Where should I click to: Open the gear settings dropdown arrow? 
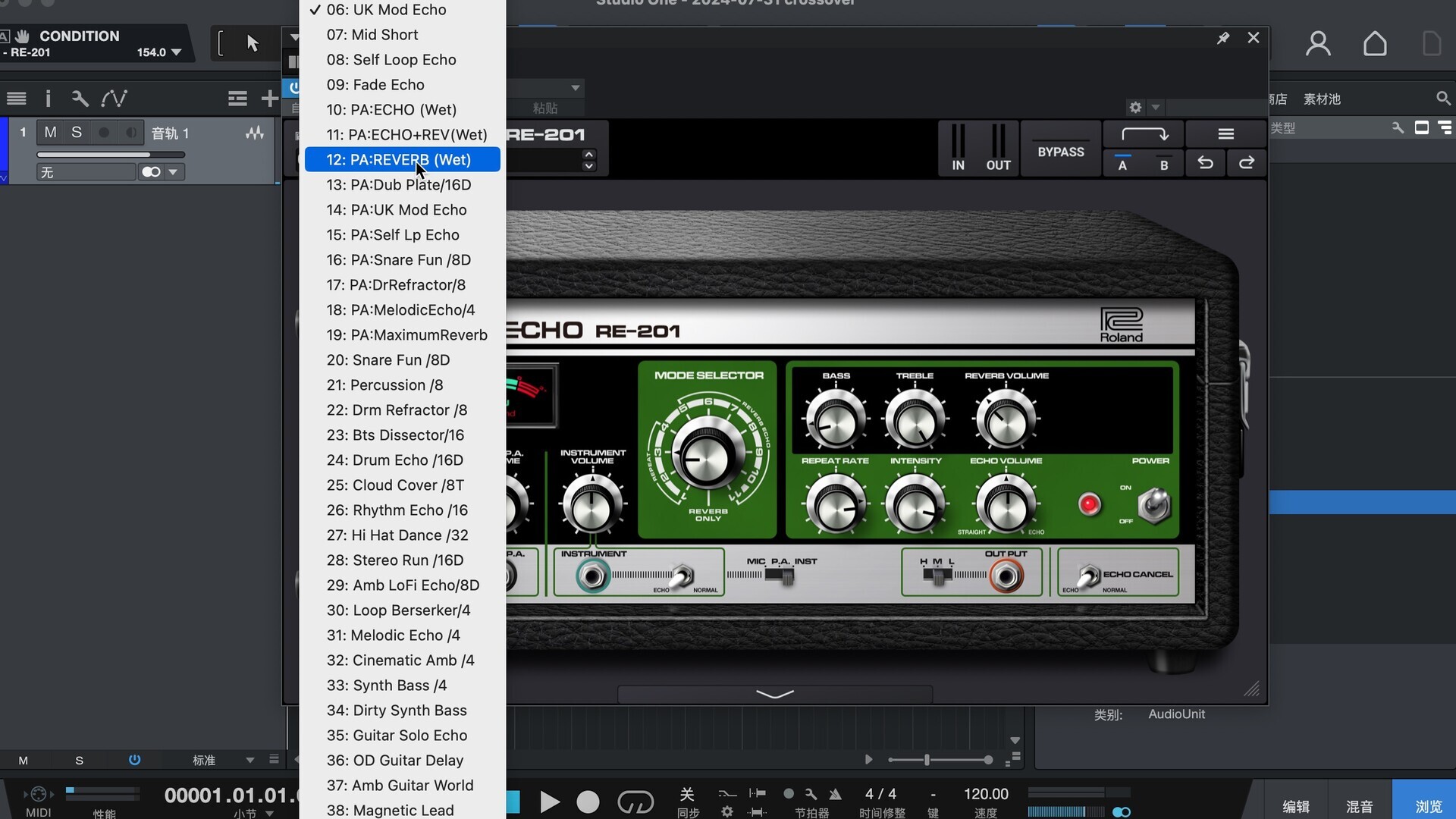tap(1156, 108)
